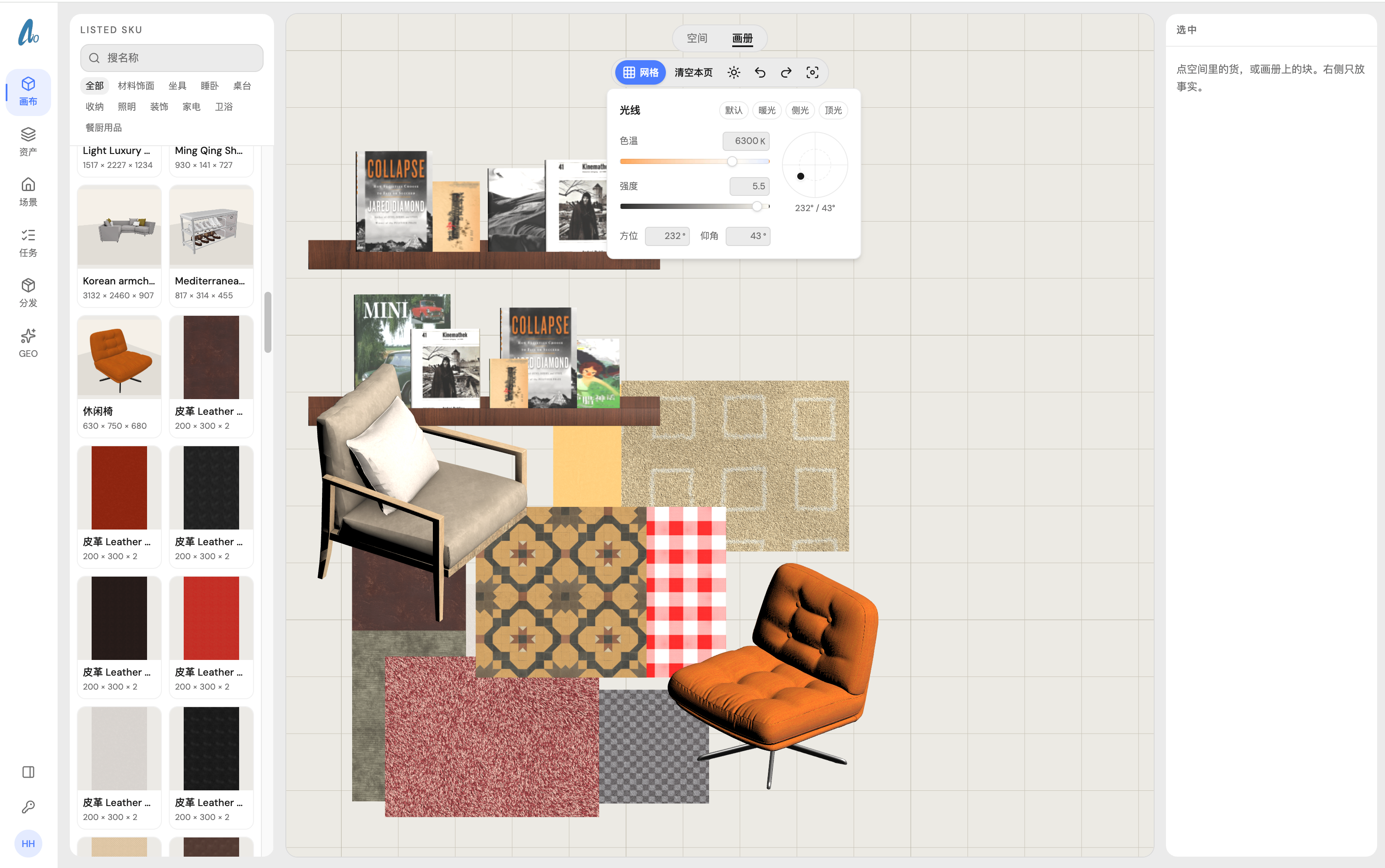The image size is (1385, 868).
Task: Select the bright red Leather swatch card
Action: 211,637
